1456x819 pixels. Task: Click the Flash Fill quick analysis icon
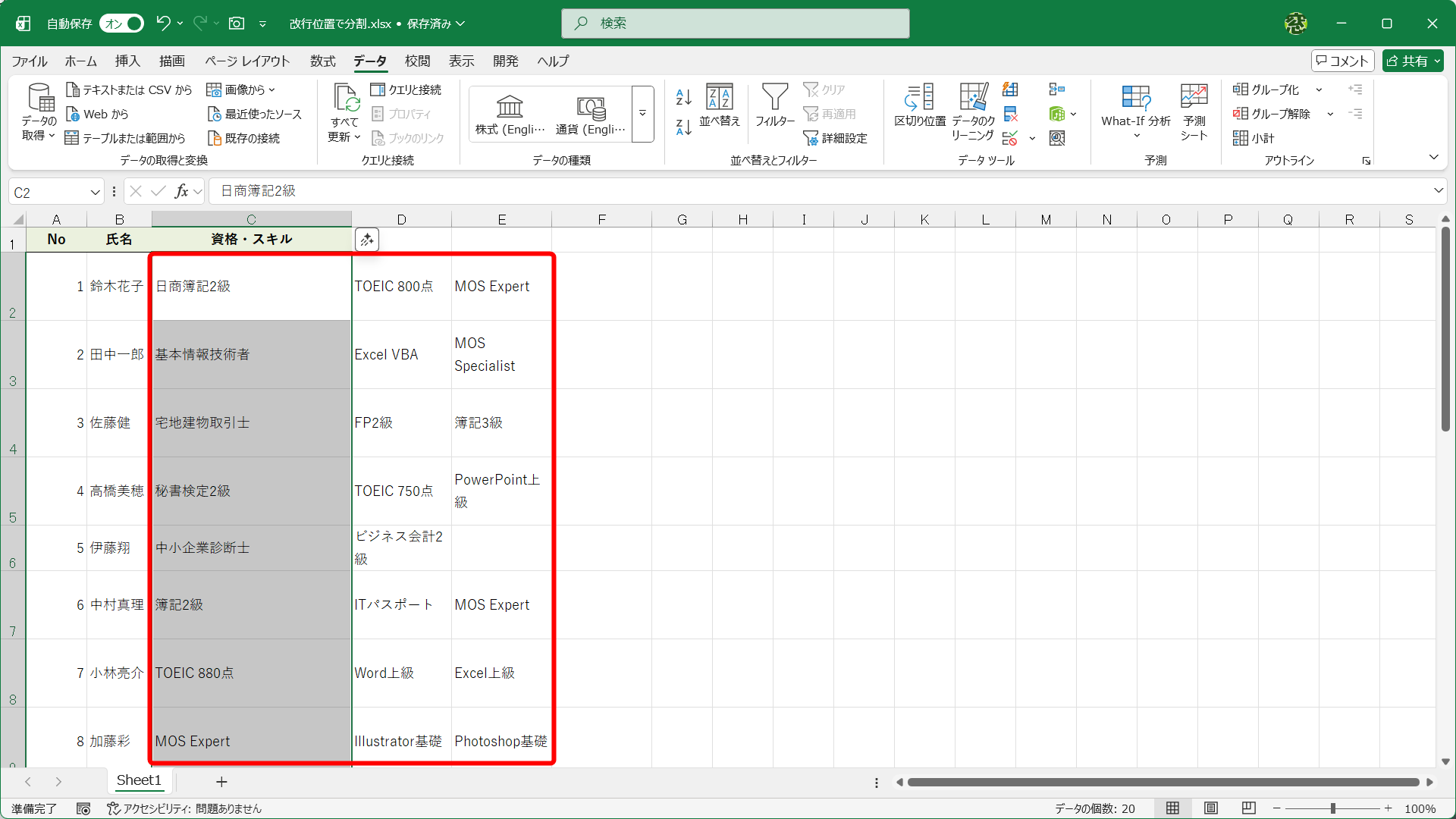367,240
